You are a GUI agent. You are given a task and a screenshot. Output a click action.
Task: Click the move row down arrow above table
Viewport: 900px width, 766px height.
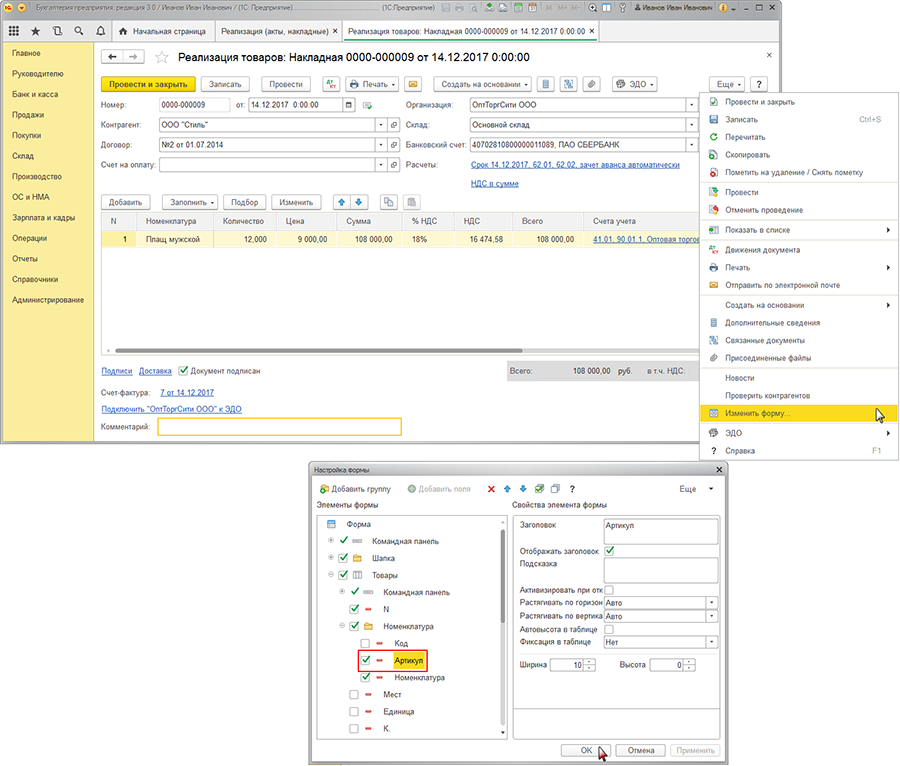(360, 201)
